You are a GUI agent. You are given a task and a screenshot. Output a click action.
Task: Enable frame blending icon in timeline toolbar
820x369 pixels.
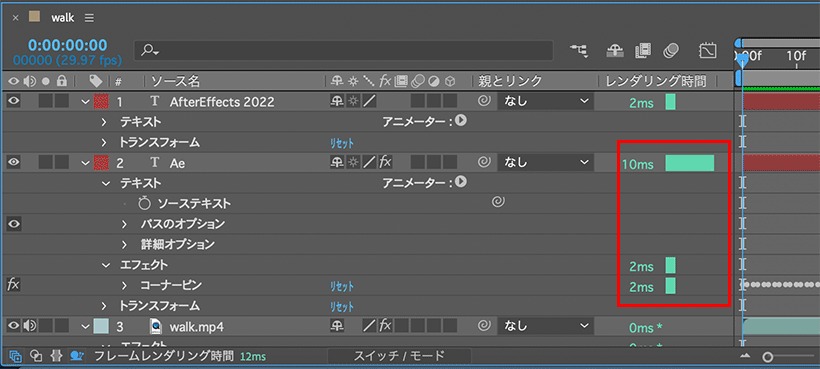643,51
